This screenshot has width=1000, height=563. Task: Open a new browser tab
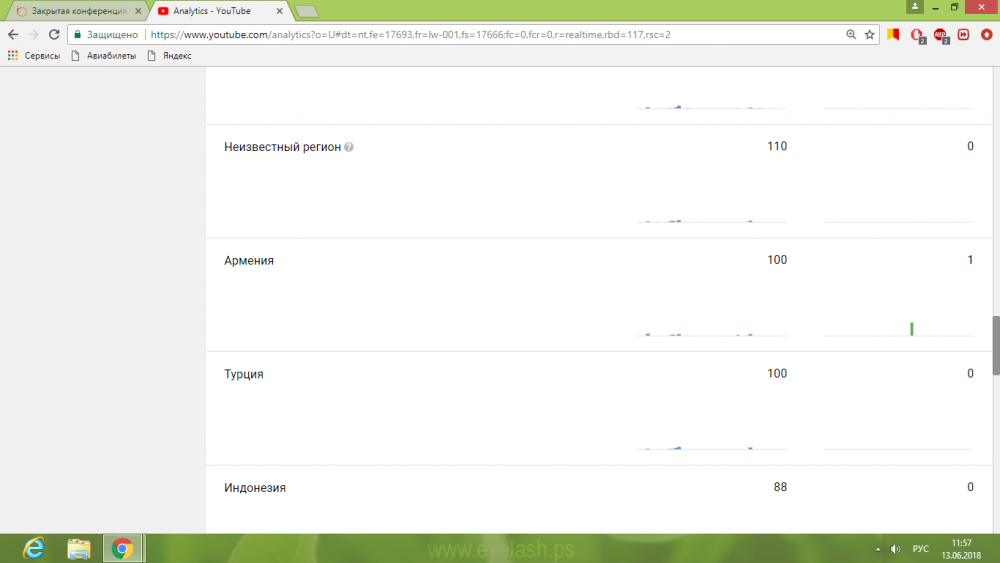tap(306, 11)
